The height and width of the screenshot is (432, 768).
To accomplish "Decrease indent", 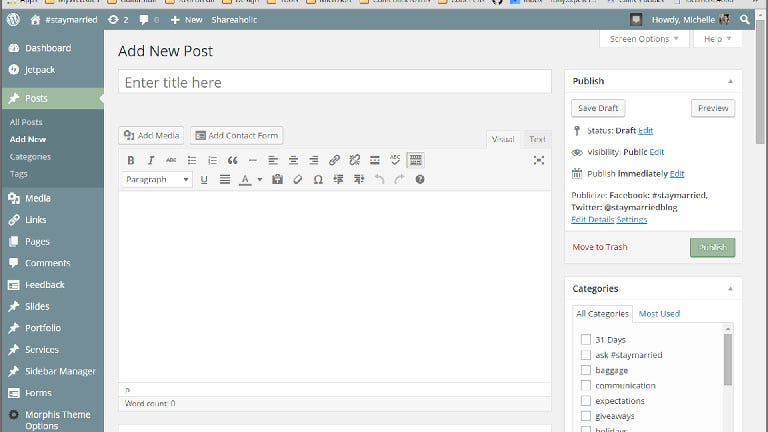I will [x=338, y=180].
